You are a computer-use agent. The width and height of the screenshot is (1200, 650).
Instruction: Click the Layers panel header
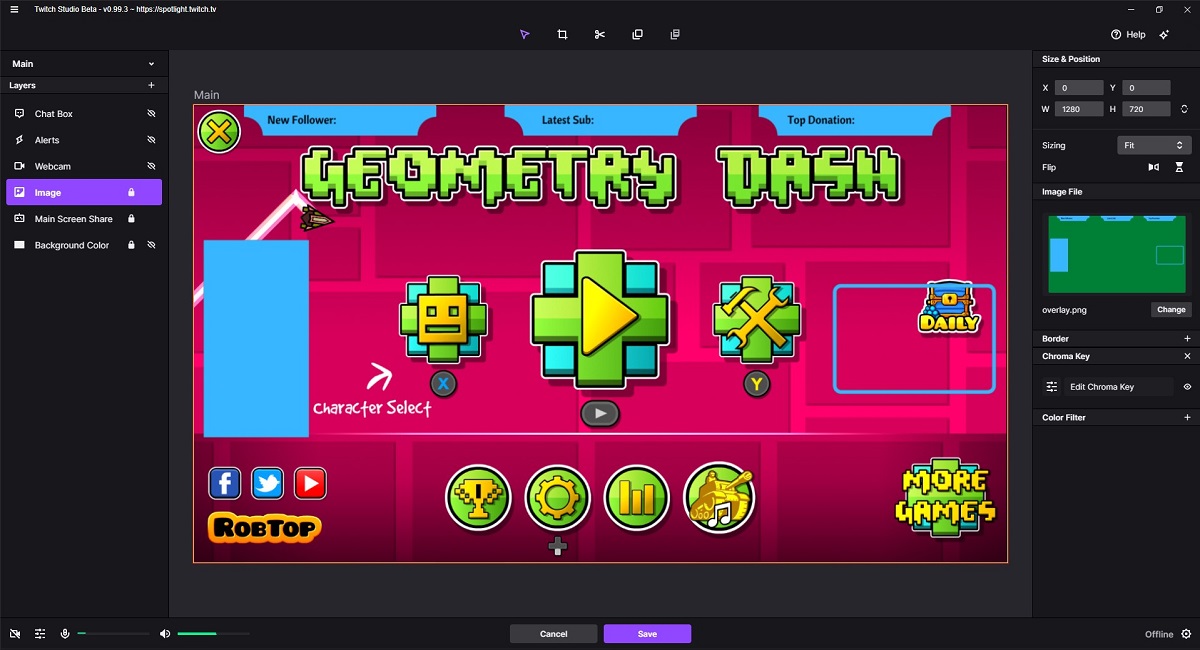(22, 86)
